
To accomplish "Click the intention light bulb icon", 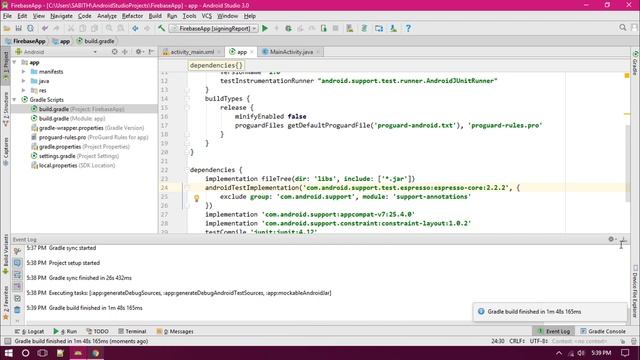I will coord(196,198).
